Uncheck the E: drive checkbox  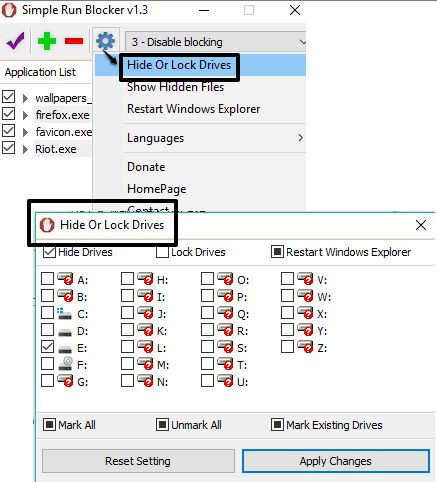(x=47, y=347)
